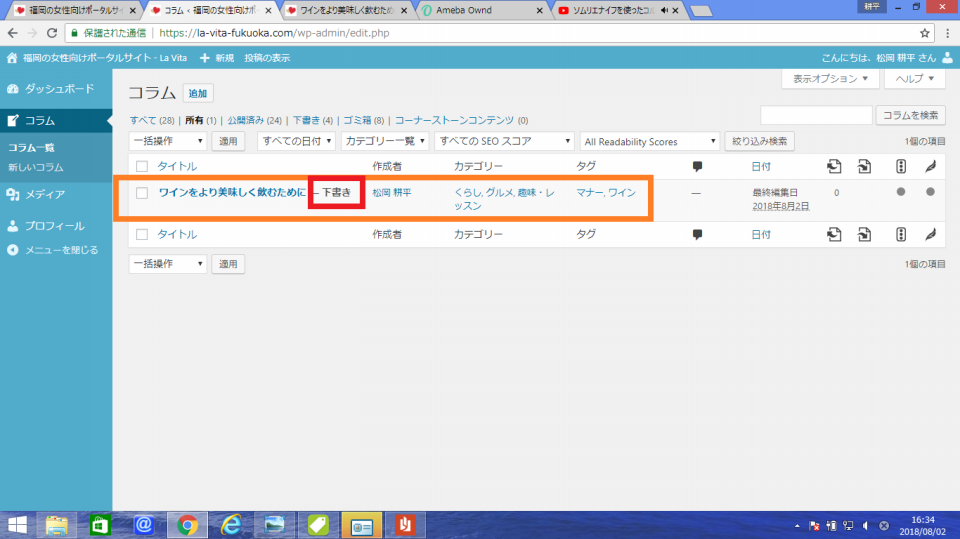The image size is (960, 539).
Task: Expand 表示オプション screen options
Action: [x=830, y=78]
